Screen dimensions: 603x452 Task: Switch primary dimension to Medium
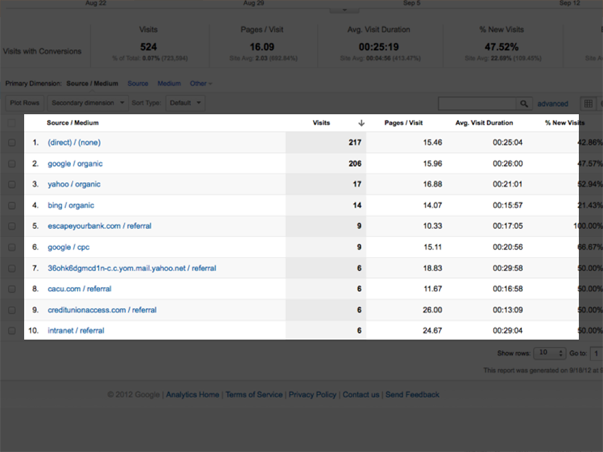[x=169, y=84]
